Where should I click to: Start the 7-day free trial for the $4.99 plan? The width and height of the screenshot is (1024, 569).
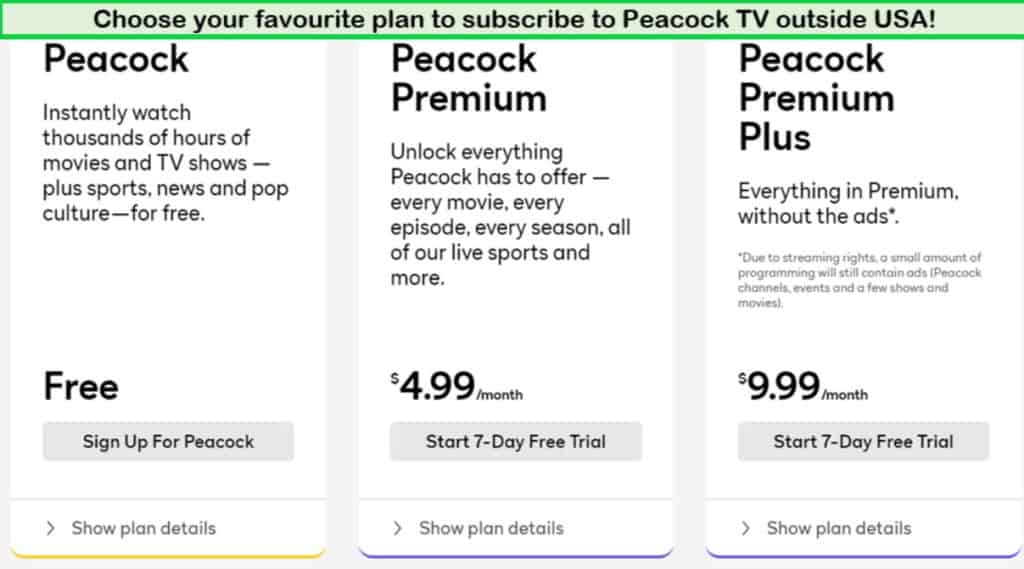[x=515, y=441]
